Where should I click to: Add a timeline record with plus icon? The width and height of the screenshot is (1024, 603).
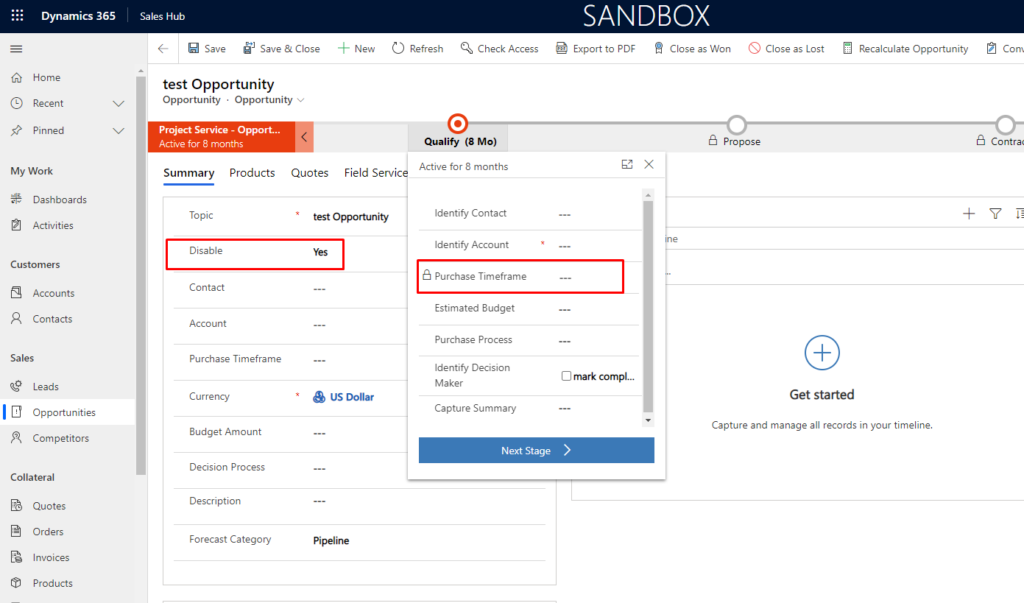(x=968, y=214)
